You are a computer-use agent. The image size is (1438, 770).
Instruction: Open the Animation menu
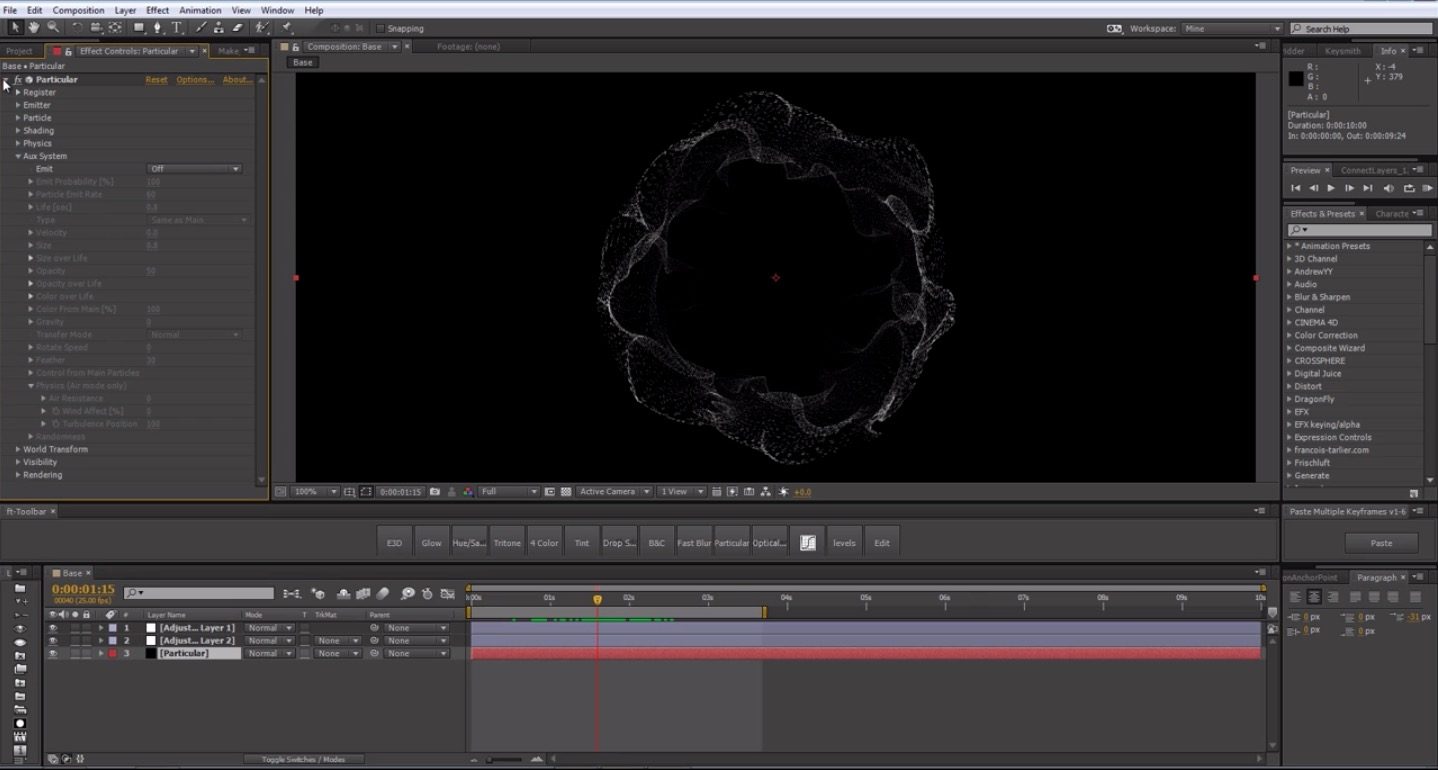[200, 10]
